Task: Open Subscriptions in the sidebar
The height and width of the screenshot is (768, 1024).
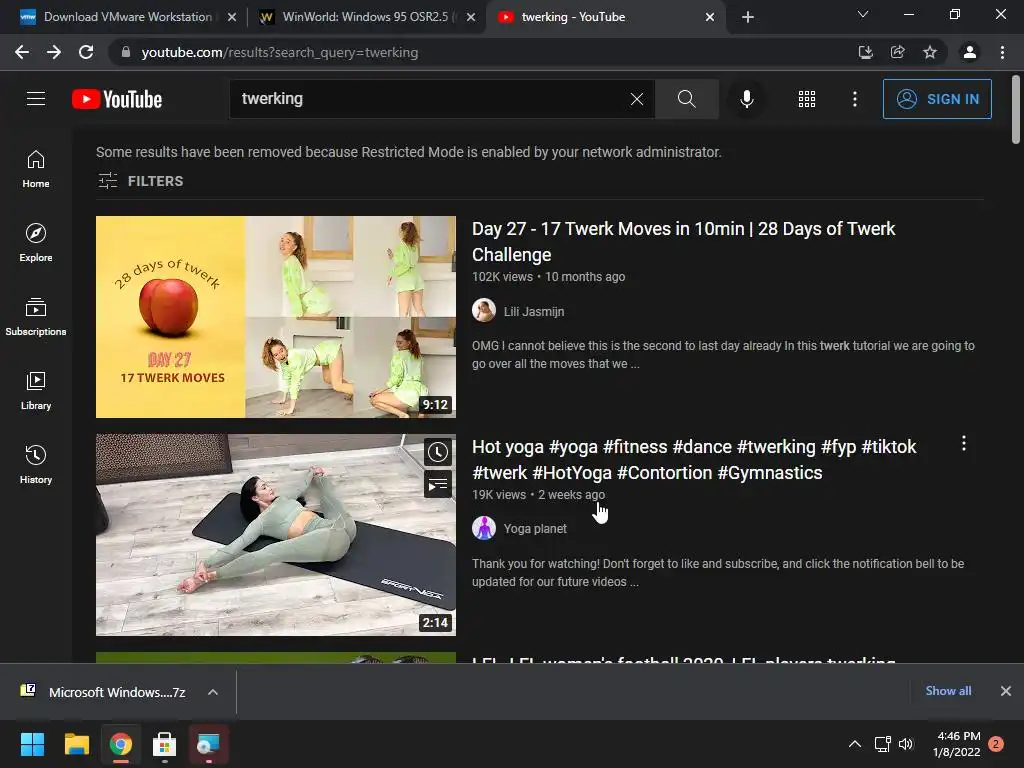Action: [36, 317]
